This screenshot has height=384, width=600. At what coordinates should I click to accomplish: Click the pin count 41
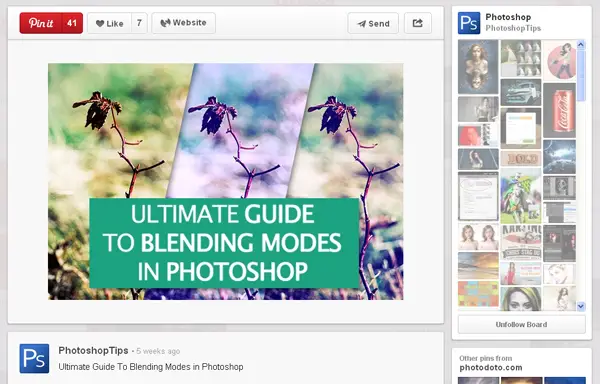click(x=72, y=23)
